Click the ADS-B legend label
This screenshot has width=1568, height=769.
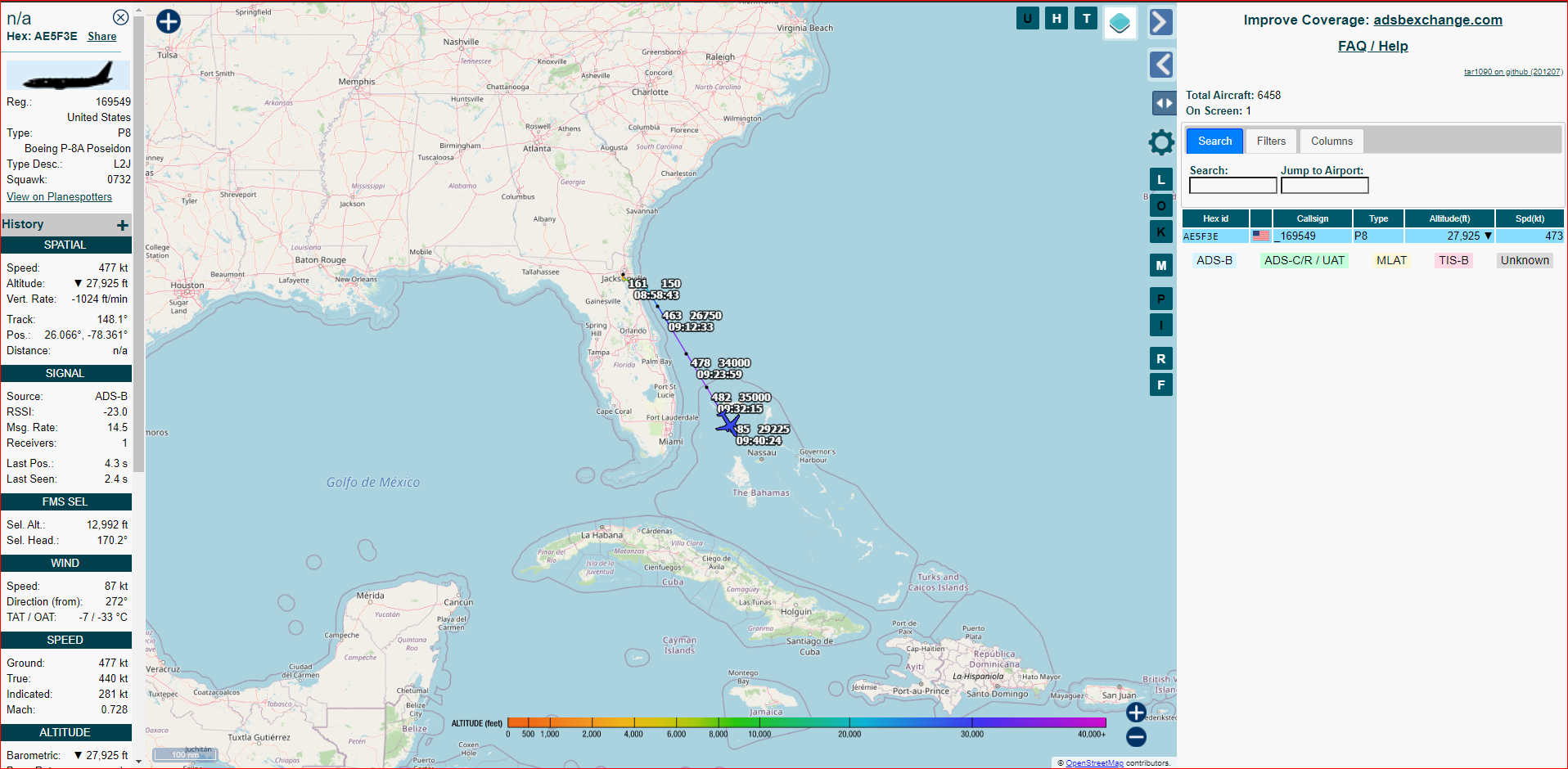[x=1214, y=260]
